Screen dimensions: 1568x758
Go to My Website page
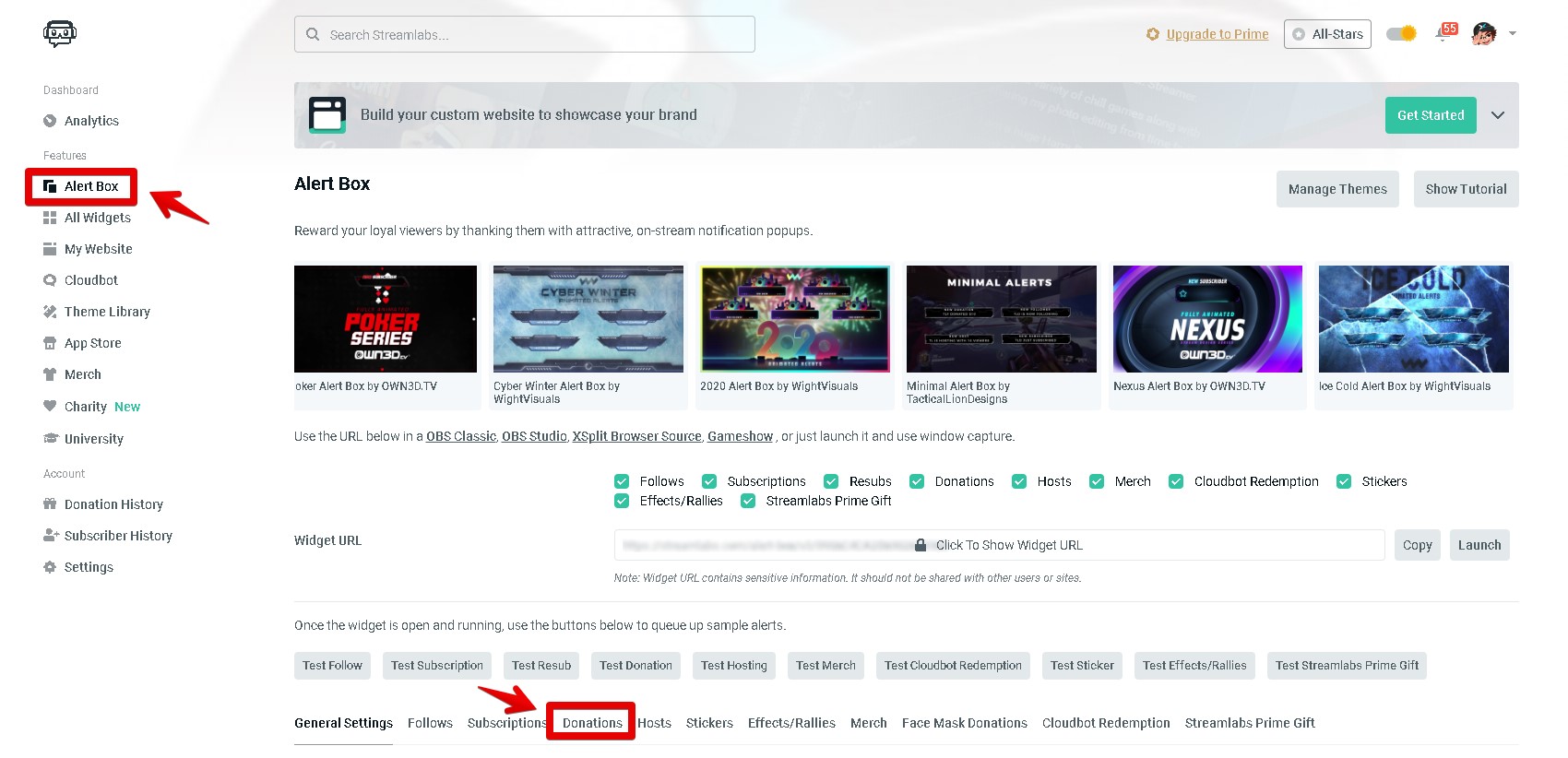pos(88,249)
